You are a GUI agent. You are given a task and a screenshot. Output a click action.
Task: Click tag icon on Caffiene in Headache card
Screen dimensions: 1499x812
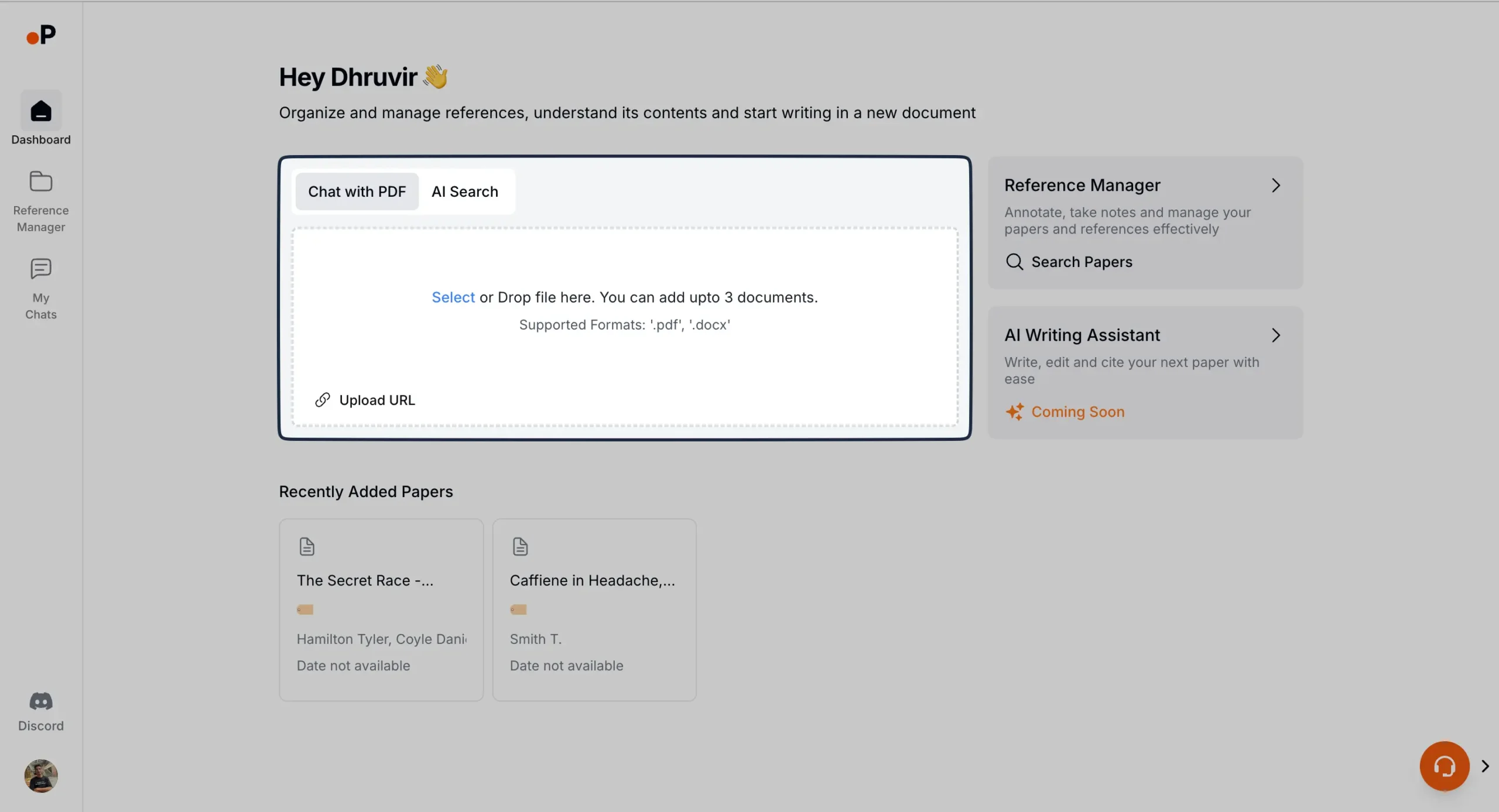(518, 609)
